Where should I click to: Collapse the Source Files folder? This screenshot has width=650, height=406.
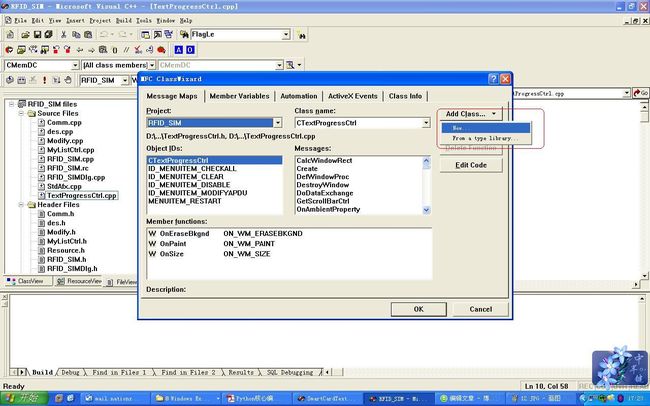[21, 113]
